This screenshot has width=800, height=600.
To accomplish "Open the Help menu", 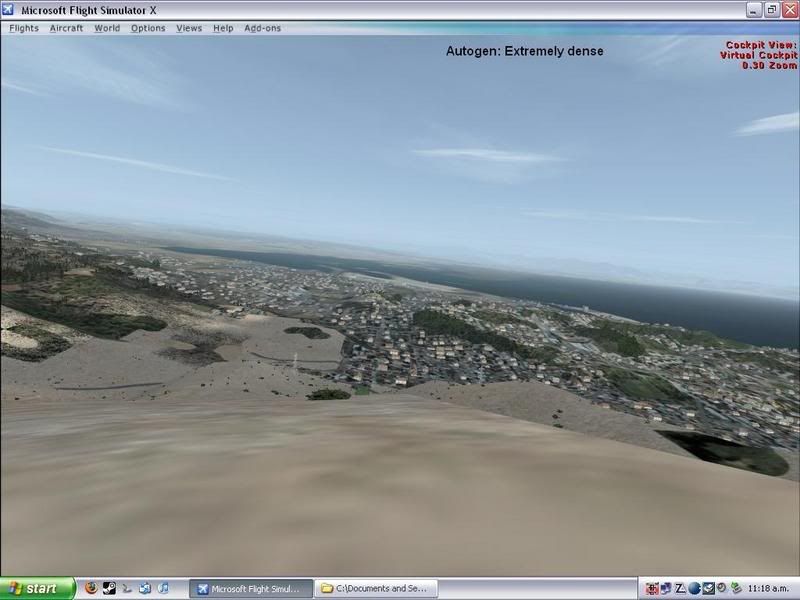I will (x=223, y=28).
